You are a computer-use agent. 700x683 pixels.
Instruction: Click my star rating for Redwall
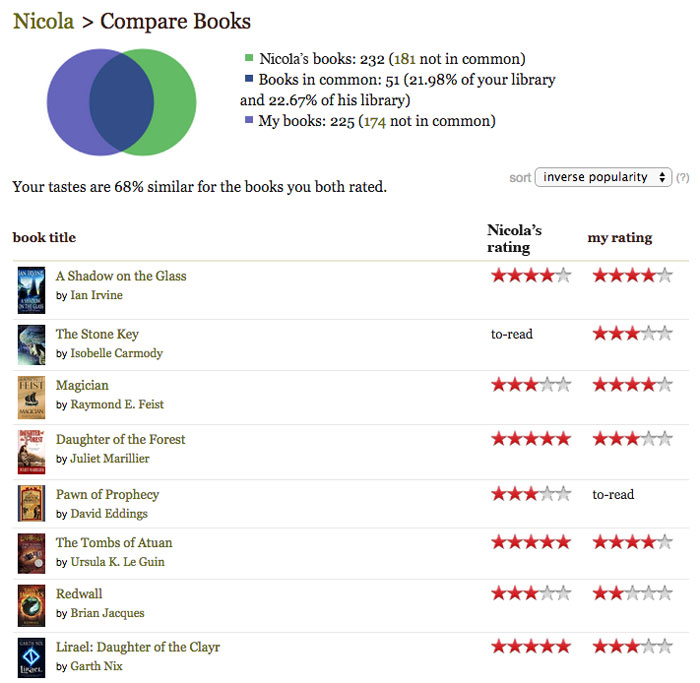click(632, 593)
